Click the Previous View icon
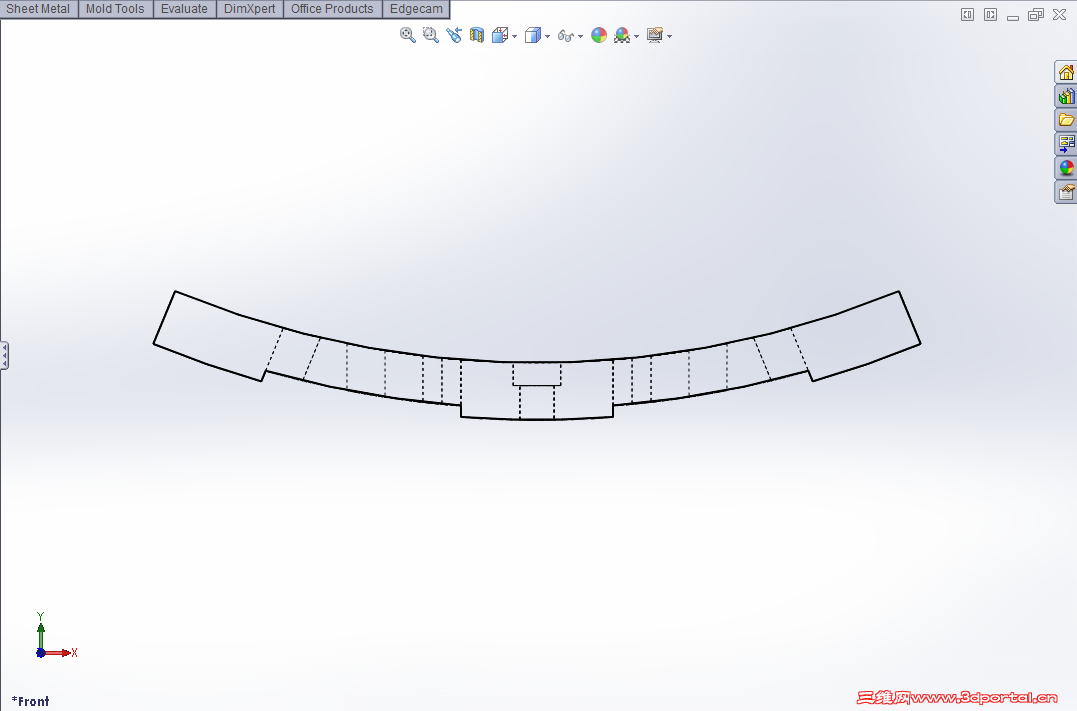 point(453,35)
